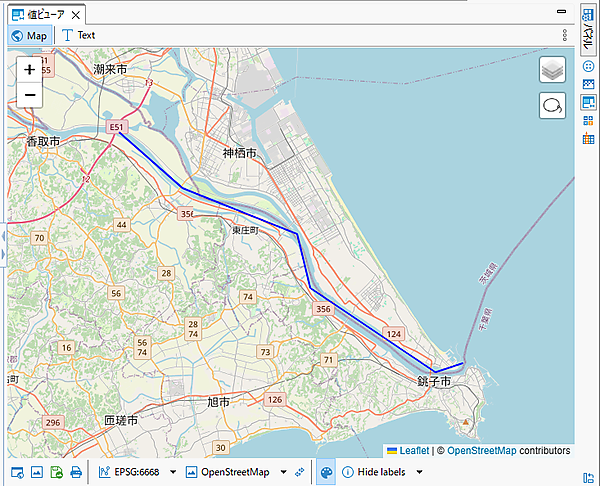This screenshot has height=486, width=600.
Task: Expand the EPSG:6668 dropdown arrow
Action: tap(173, 472)
